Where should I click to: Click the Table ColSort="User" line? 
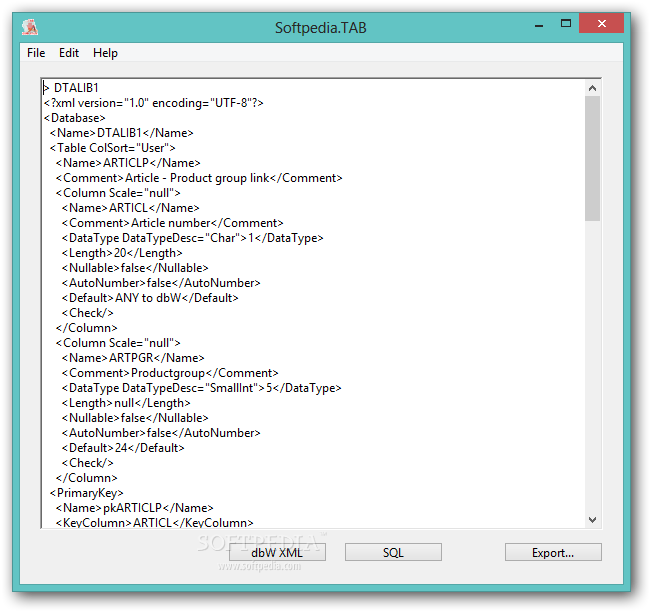click(x=113, y=148)
